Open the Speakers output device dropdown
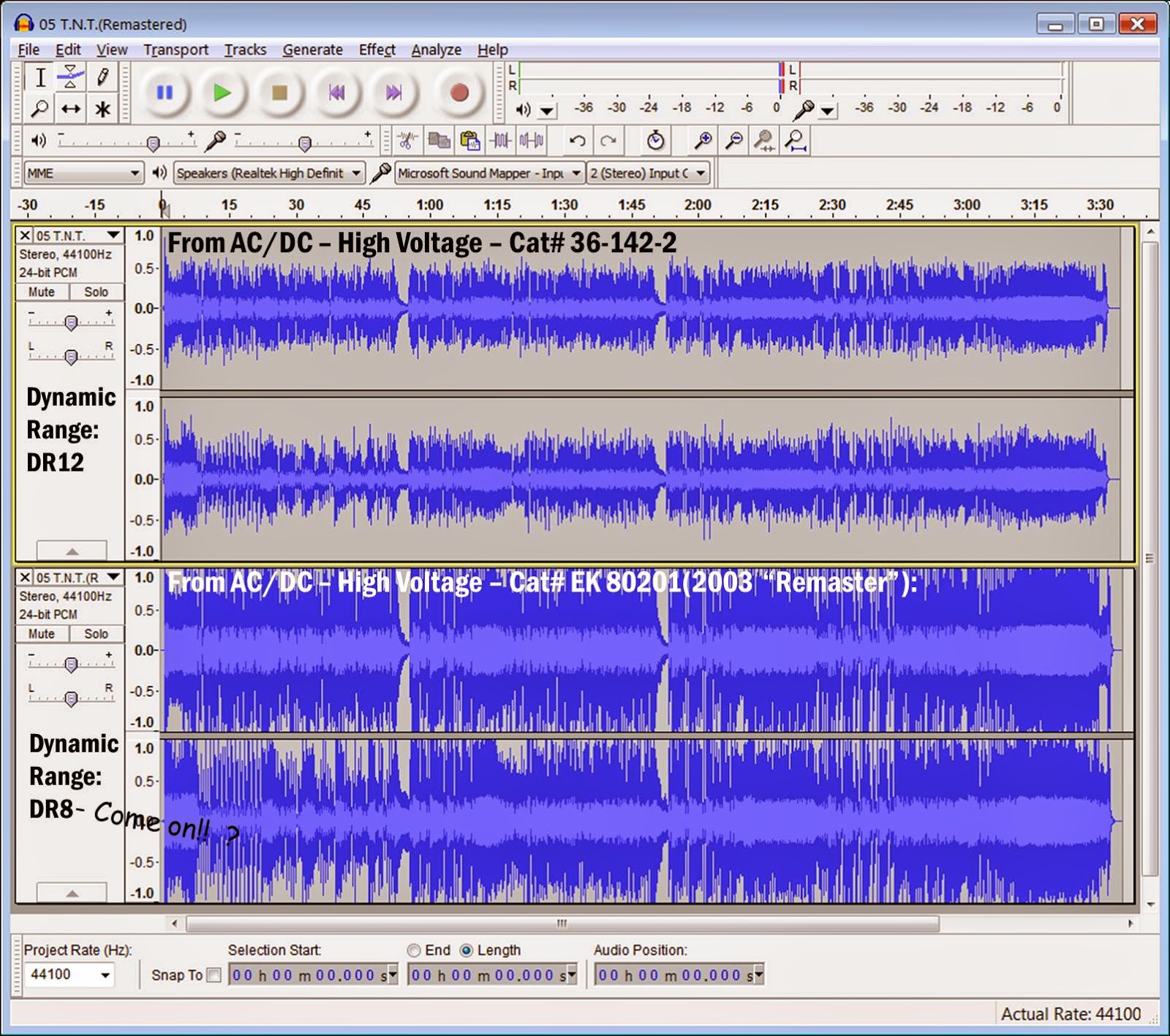 [269, 173]
